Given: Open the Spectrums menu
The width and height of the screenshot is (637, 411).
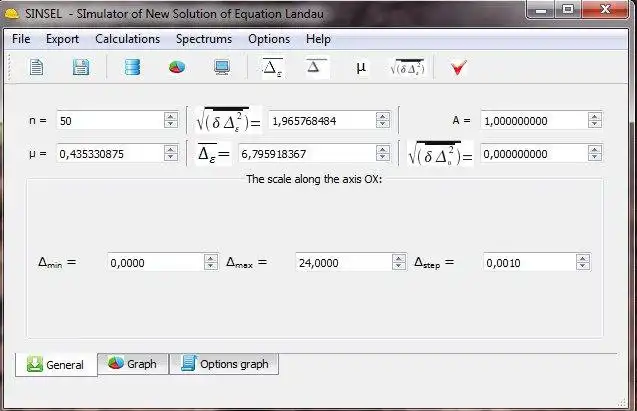Looking at the screenshot, I should (204, 39).
